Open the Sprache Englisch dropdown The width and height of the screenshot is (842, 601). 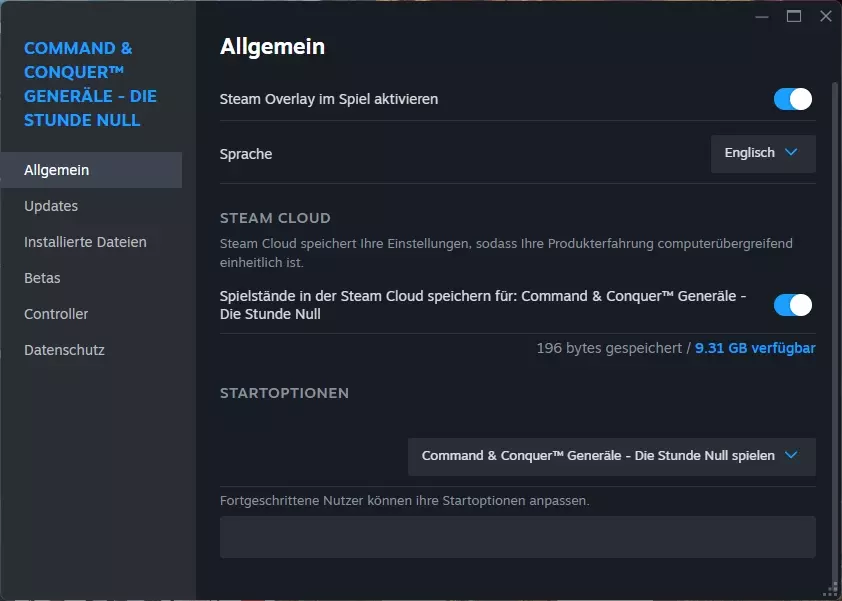763,154
